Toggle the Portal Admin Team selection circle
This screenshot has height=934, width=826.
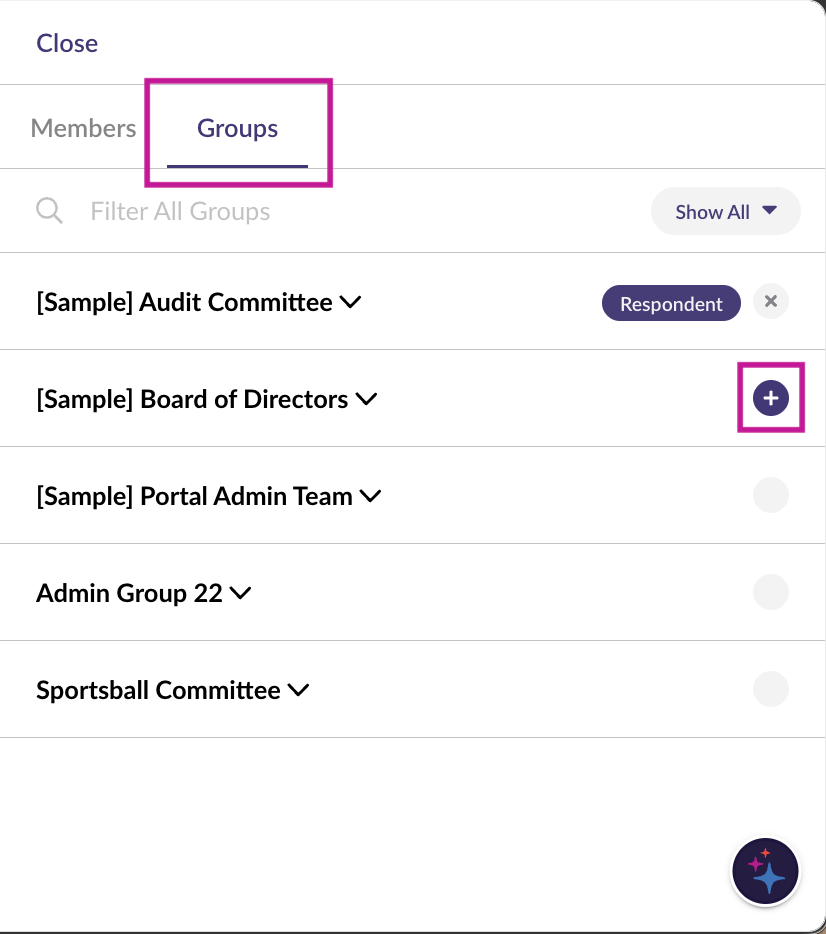pyautogui.click(x=770, y=495)
